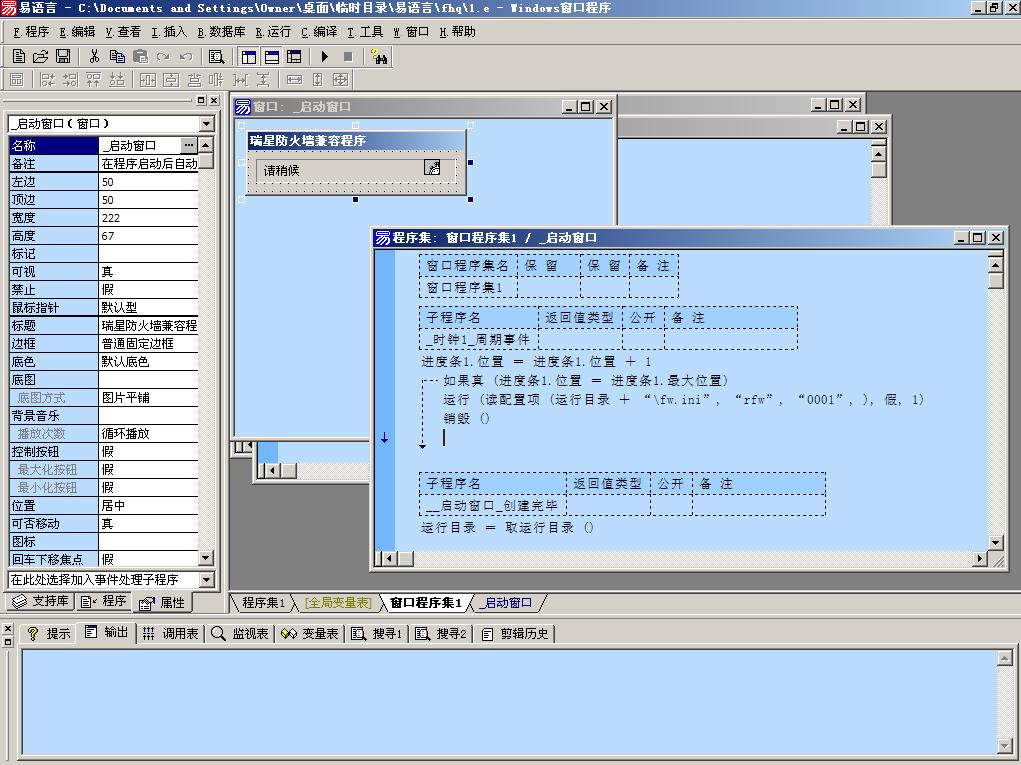Click the 边框 property value 普通固定边框
The image size is (1021, 765).
pyautogui.click(x=148, y=344)
